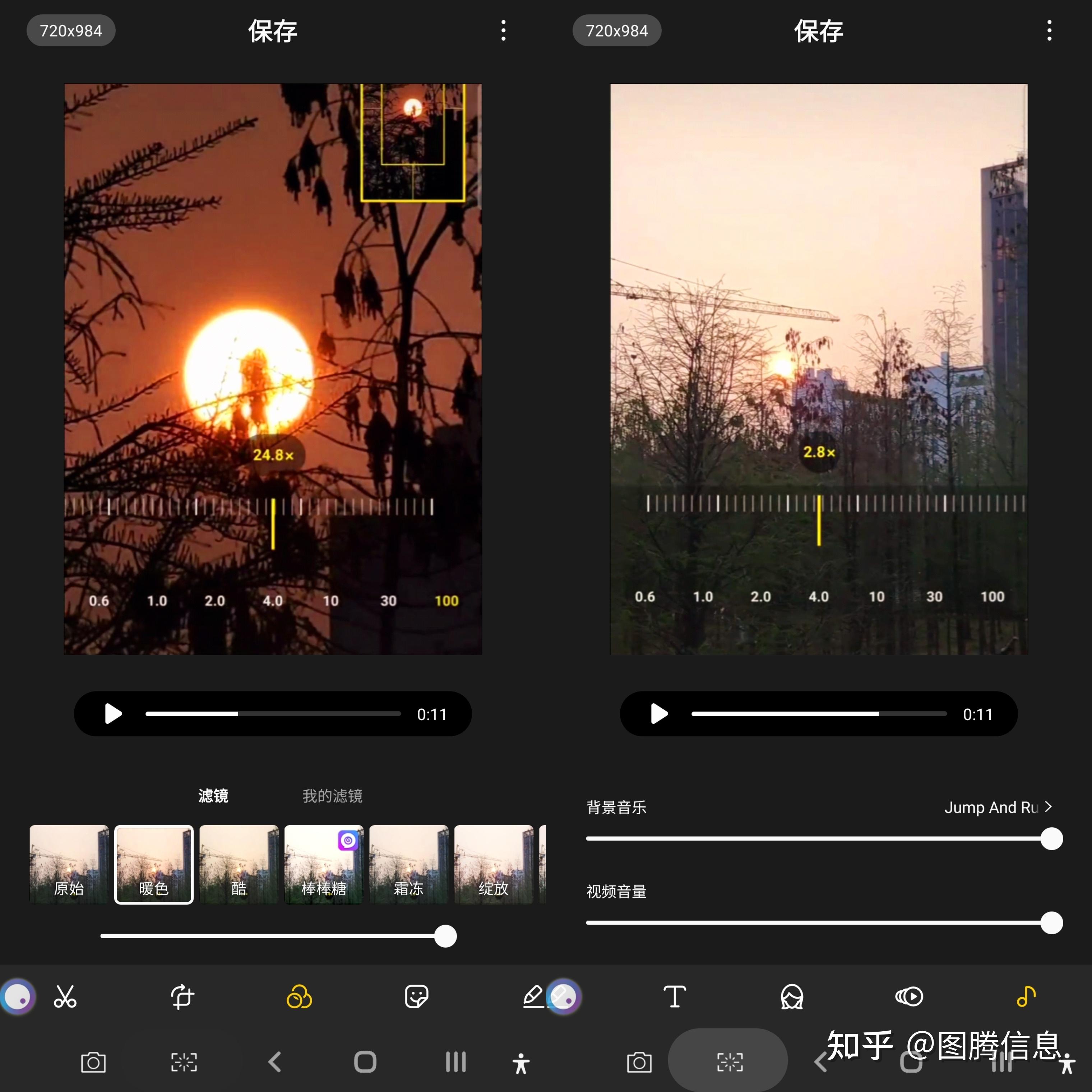Select the yellow music note tool

[1026, 996]
